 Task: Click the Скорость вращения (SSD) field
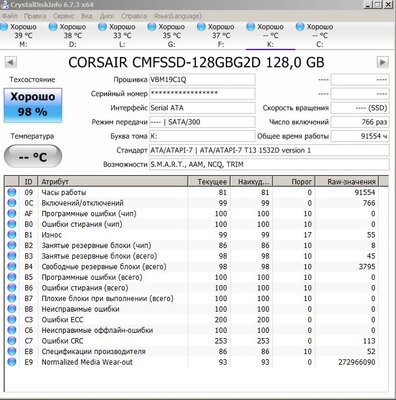click(360, 108)
